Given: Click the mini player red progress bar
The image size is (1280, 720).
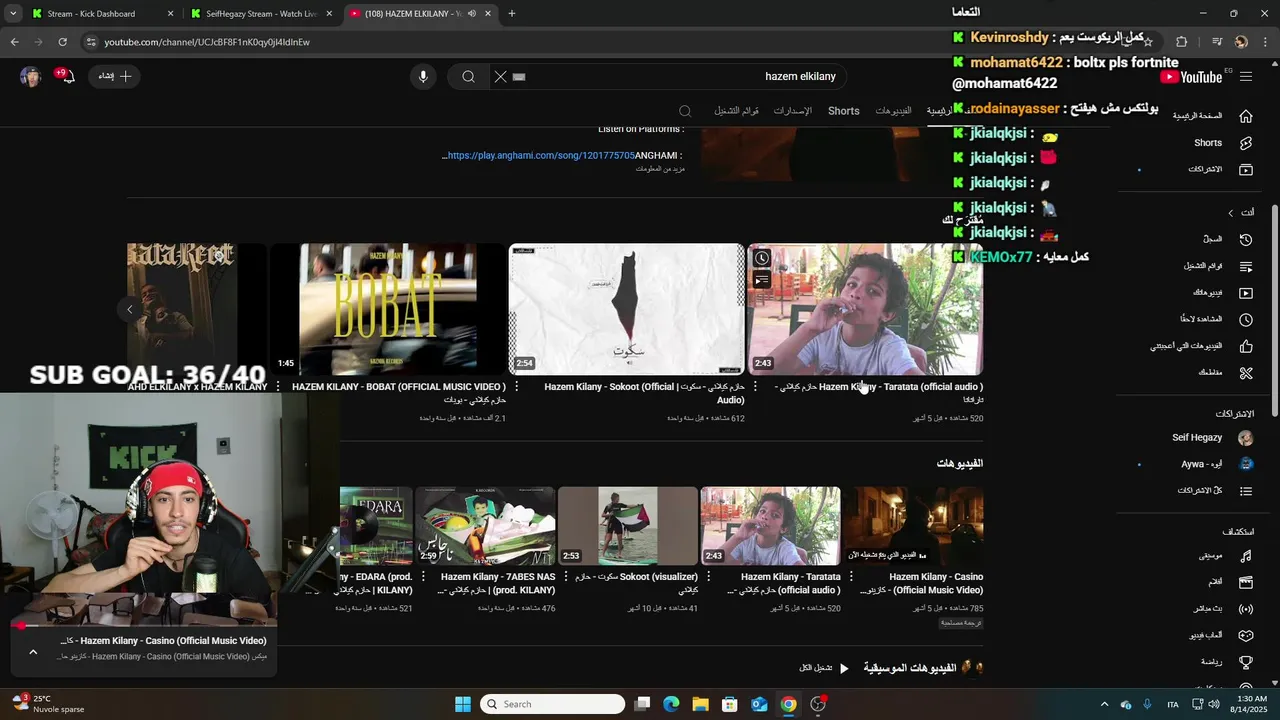Looking at the screenshot, I should [x=144, y=626].
